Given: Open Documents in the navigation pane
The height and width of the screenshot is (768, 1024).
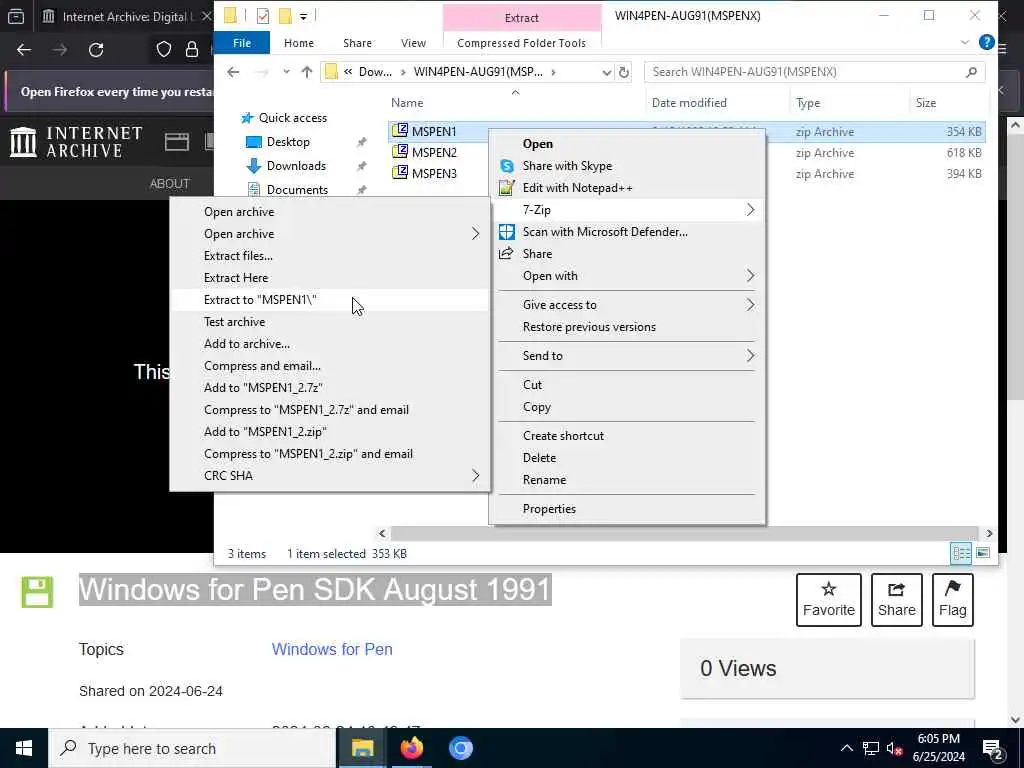Looking at the screenshot, I should point(287,189).
